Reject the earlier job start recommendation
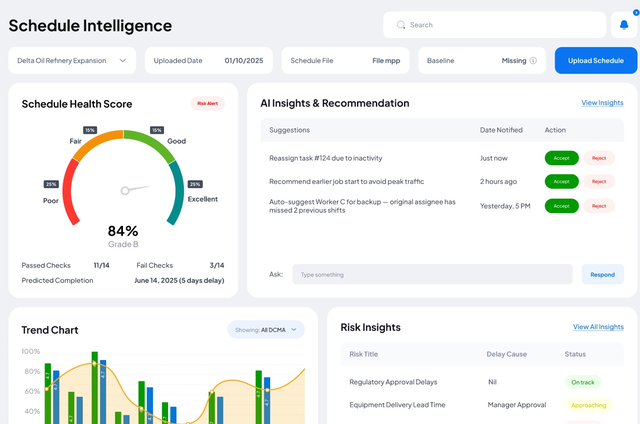640x424 pixels. (598, 181)
